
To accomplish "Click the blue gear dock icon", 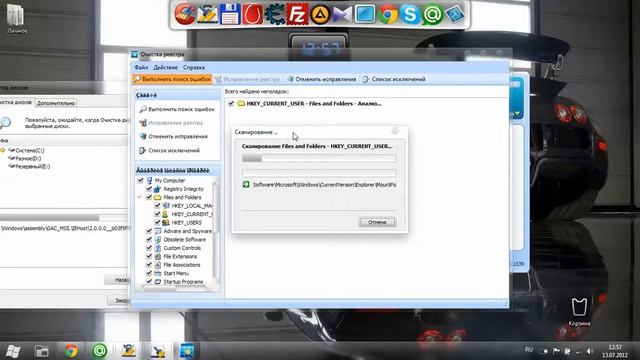I will click(x=275, y=14).
